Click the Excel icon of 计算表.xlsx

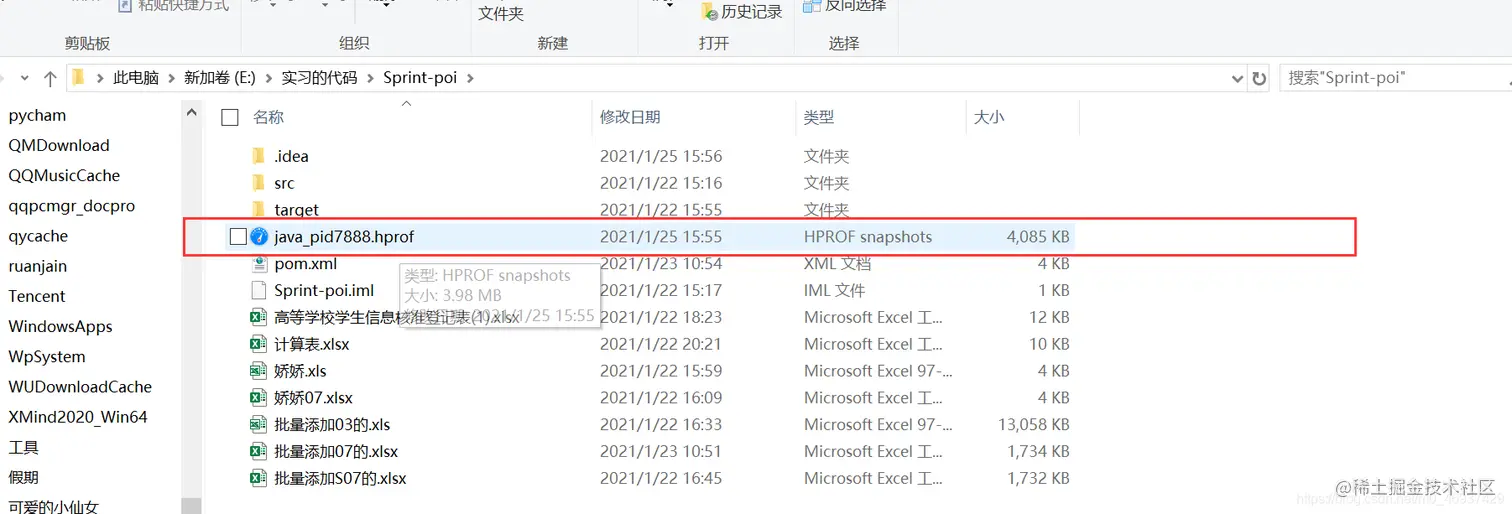pos(259,344)
